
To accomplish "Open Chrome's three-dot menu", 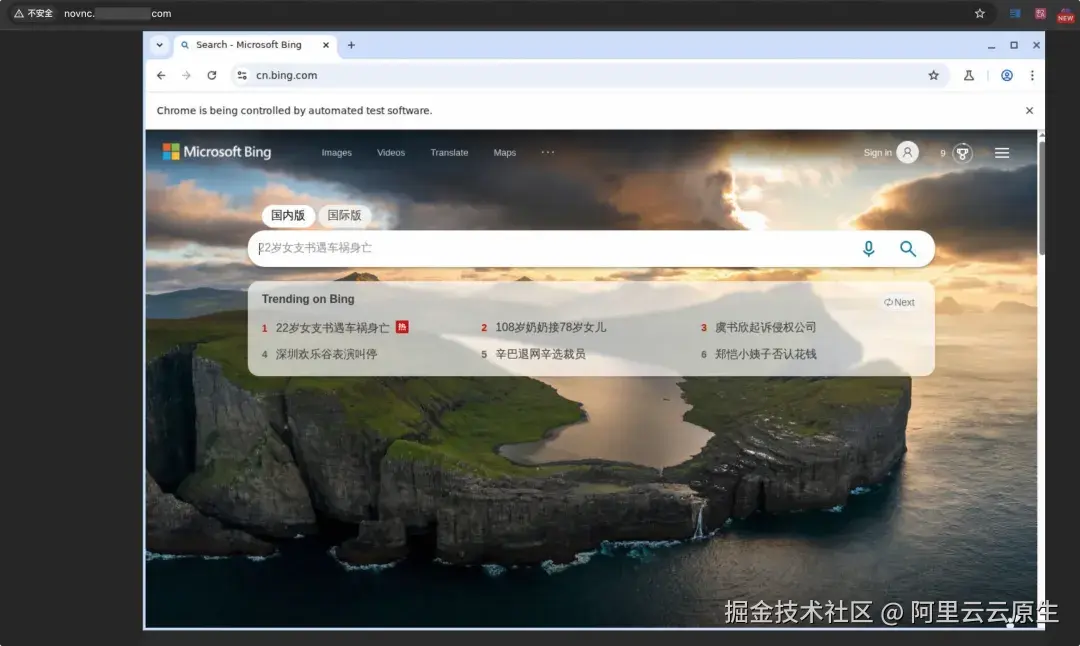I will point(1032,75).
